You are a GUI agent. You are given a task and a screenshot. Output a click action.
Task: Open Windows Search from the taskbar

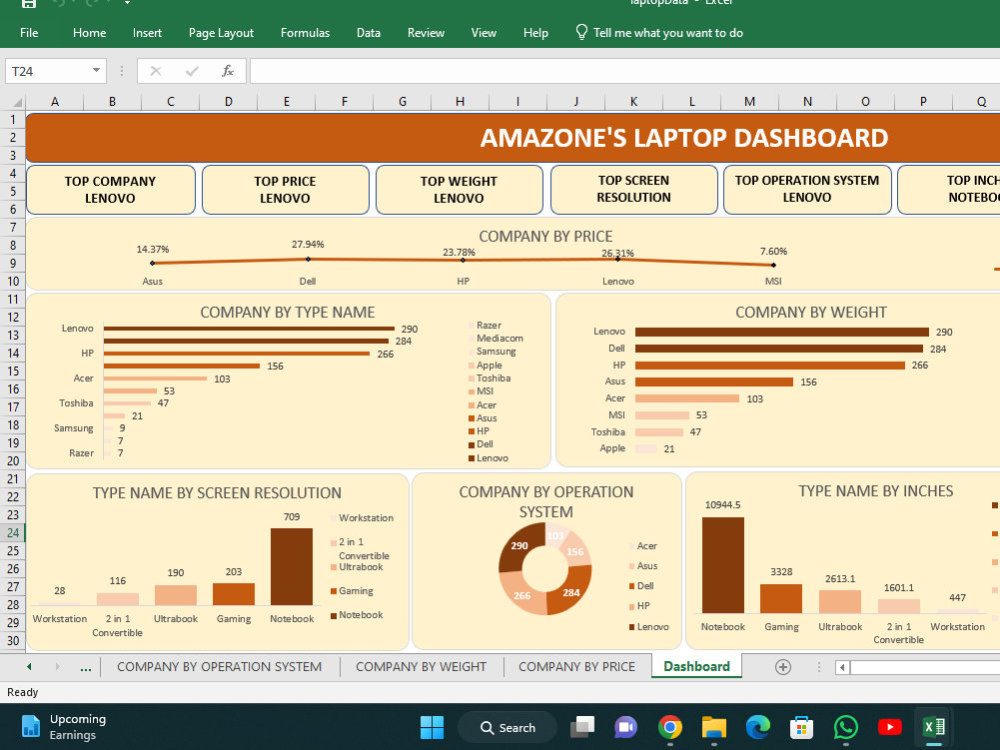[507, 727]
